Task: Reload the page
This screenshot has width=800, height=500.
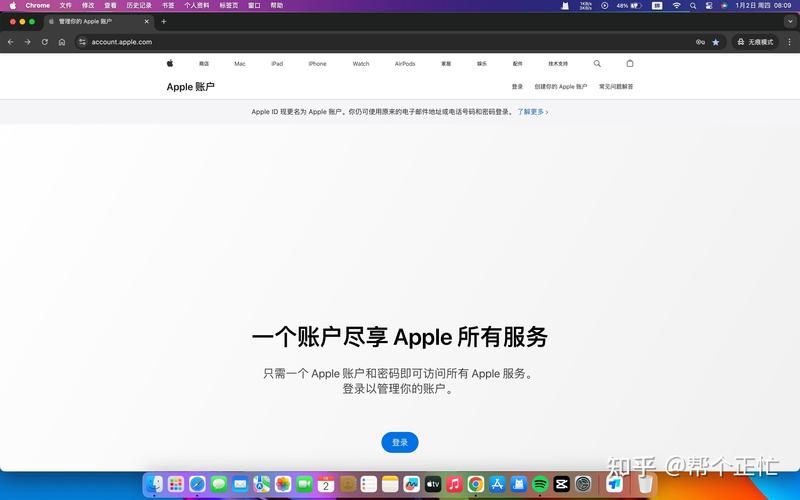Action: point(45,42)
